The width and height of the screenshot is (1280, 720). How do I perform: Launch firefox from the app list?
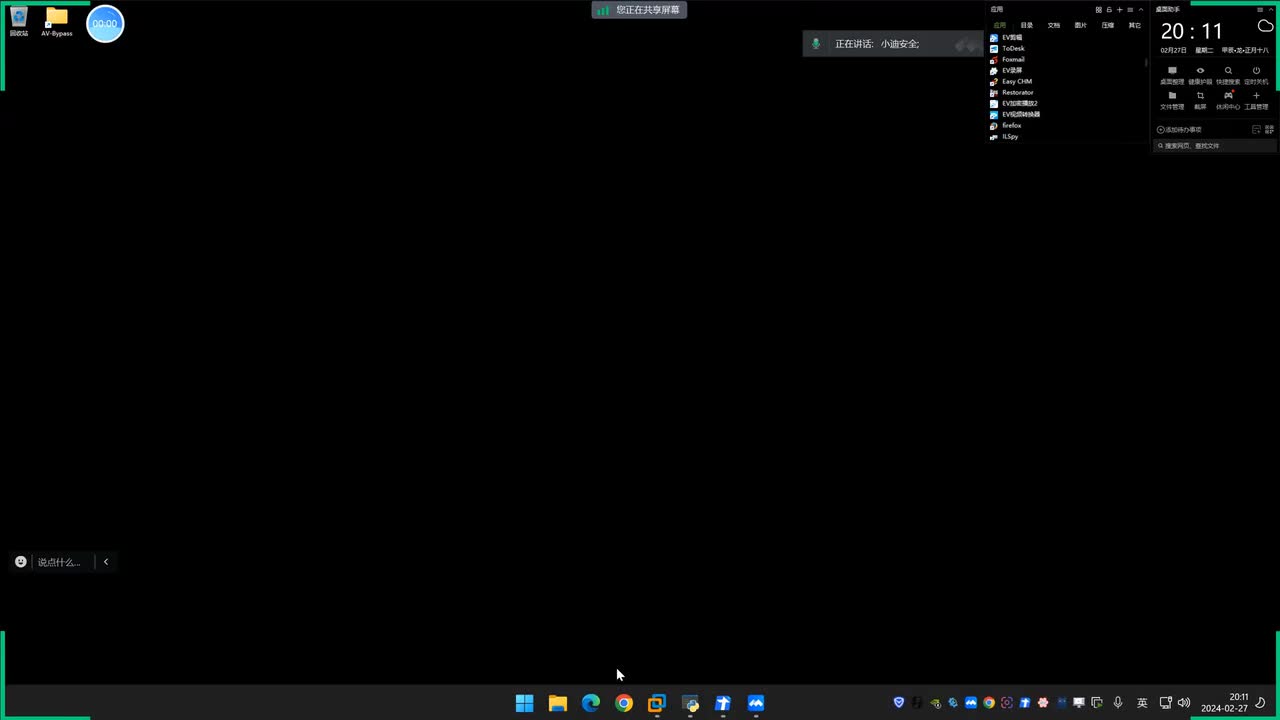(x=1005, y=125)
